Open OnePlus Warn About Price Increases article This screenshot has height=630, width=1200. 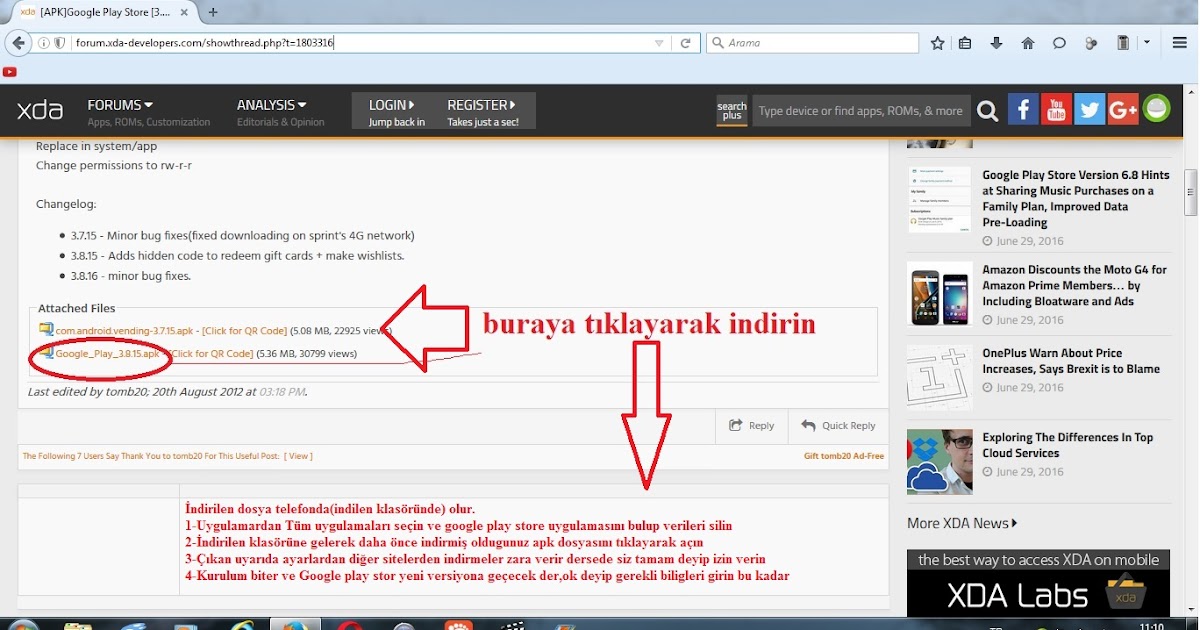point(1071,361)
